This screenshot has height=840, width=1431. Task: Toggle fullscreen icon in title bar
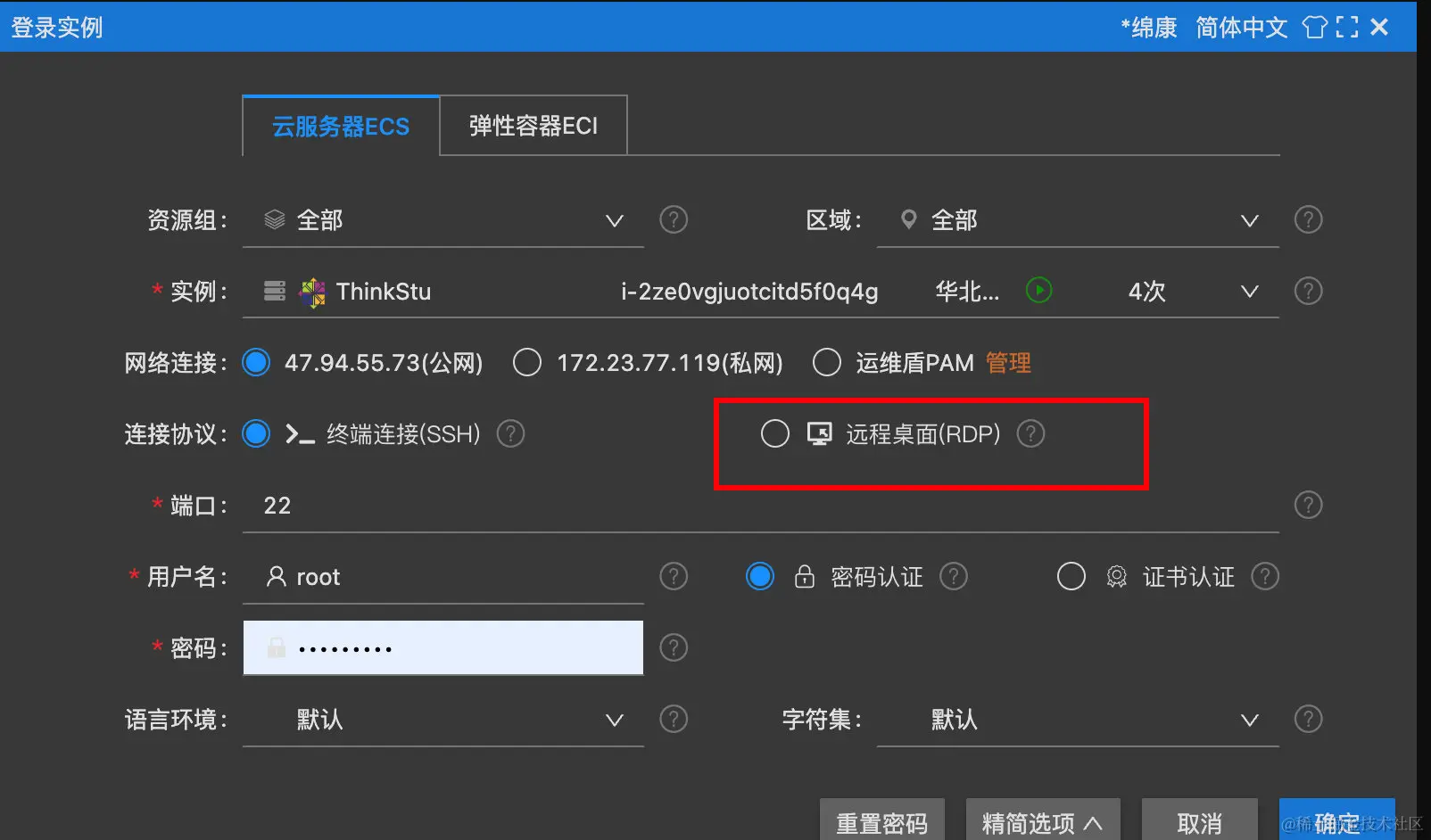(x=1347, y=27)
